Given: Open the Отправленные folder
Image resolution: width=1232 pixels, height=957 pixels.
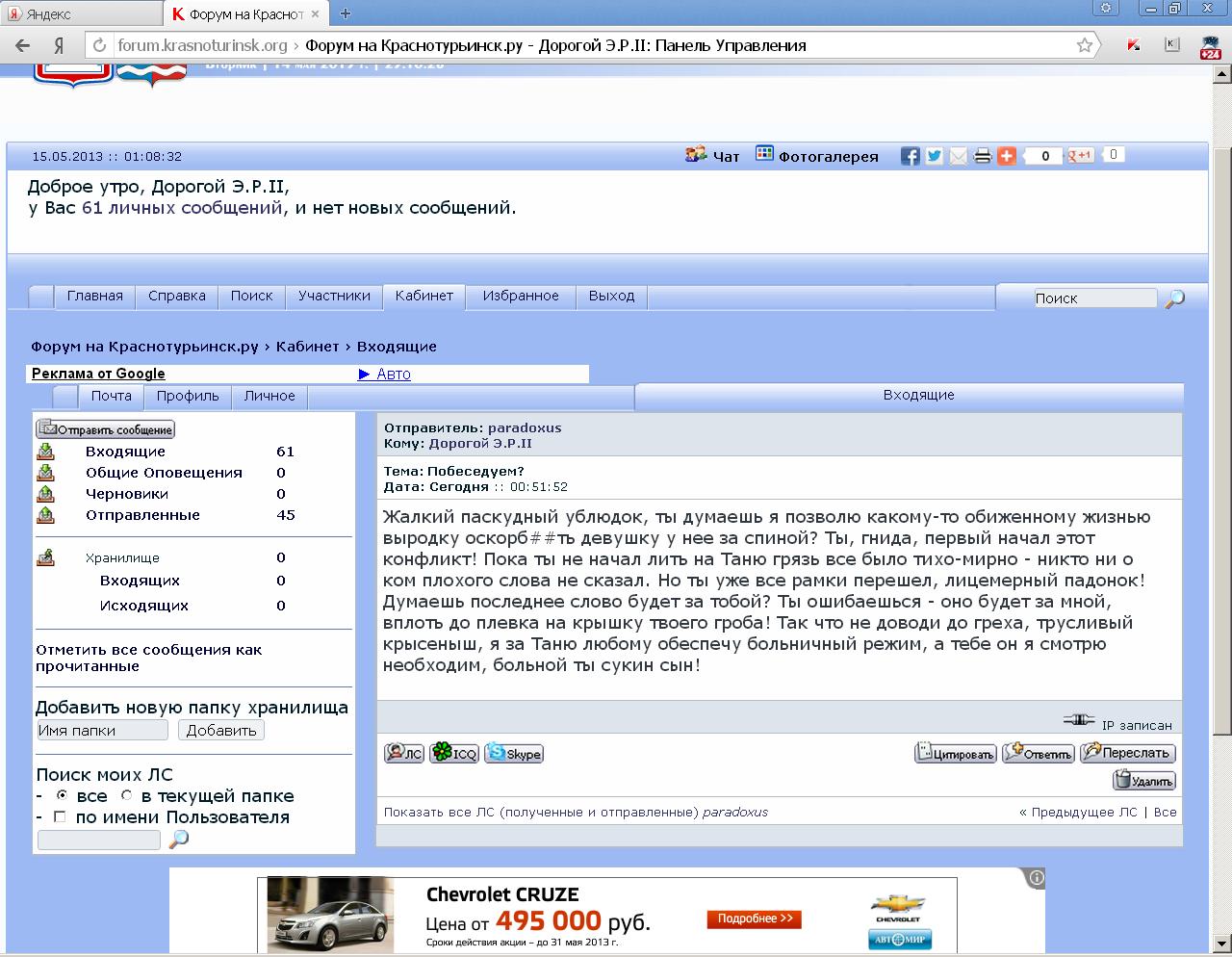Looking at the screenshot, I should point(142,515).
